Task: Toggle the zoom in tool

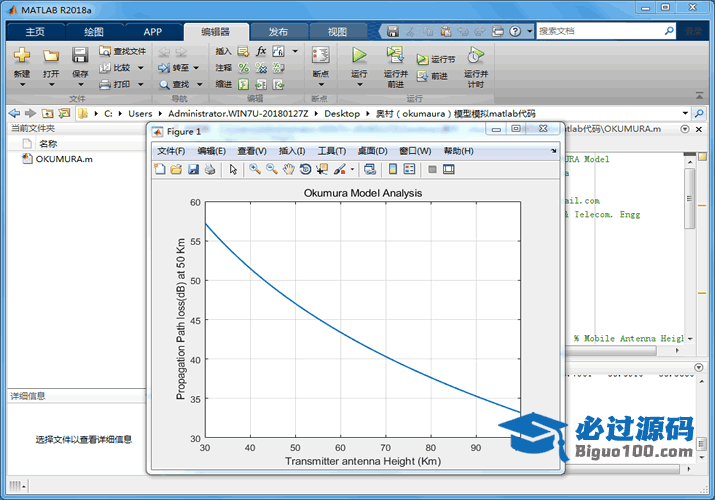Action: (x=255, y=169)
